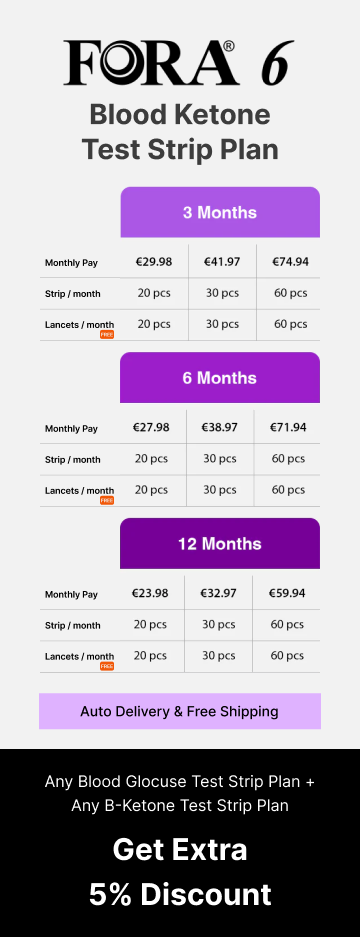Pick the €27.98 six-month price
Viewport: 360px width, 937px height.
(x=151, y=427)
